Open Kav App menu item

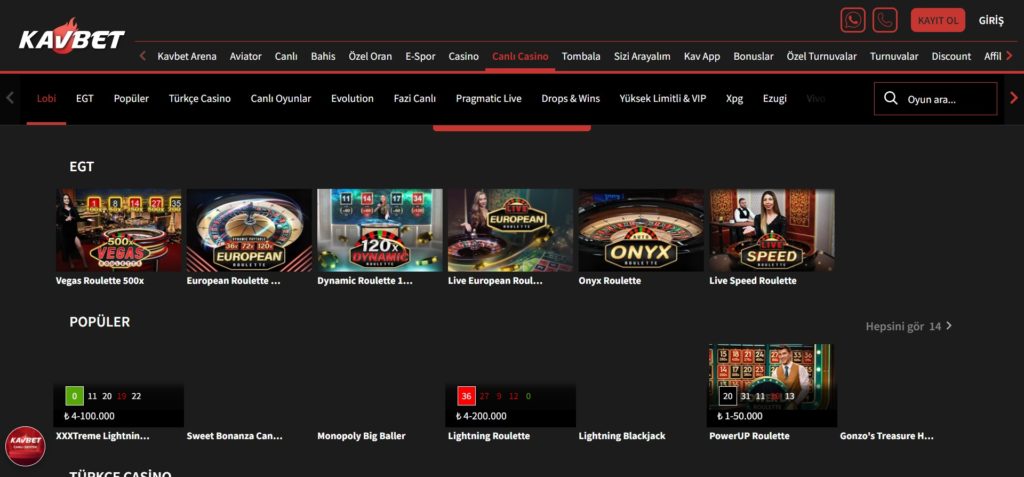tap(702, 56)
